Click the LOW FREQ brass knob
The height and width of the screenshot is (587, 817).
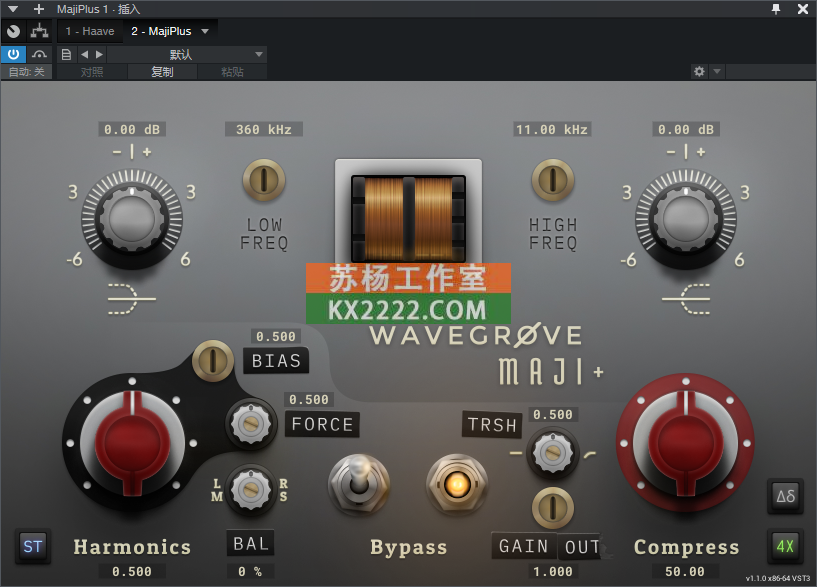click(x=264, y=180)
